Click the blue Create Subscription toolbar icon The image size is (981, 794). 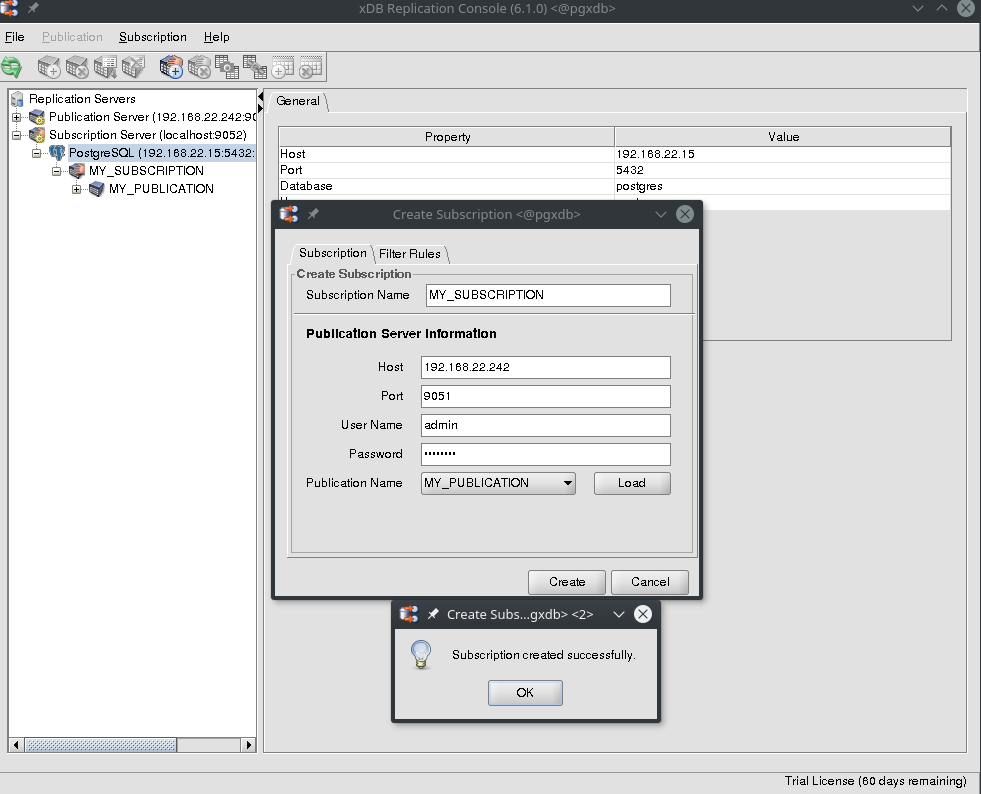click(x=171, y=67)
